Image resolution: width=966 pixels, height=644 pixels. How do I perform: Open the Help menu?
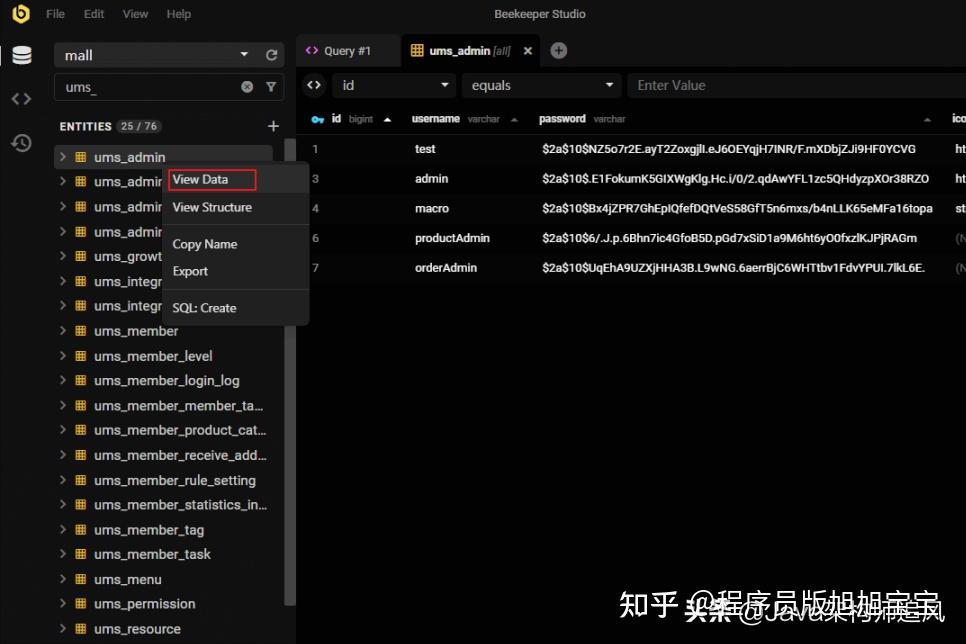[x=179, y=14]
